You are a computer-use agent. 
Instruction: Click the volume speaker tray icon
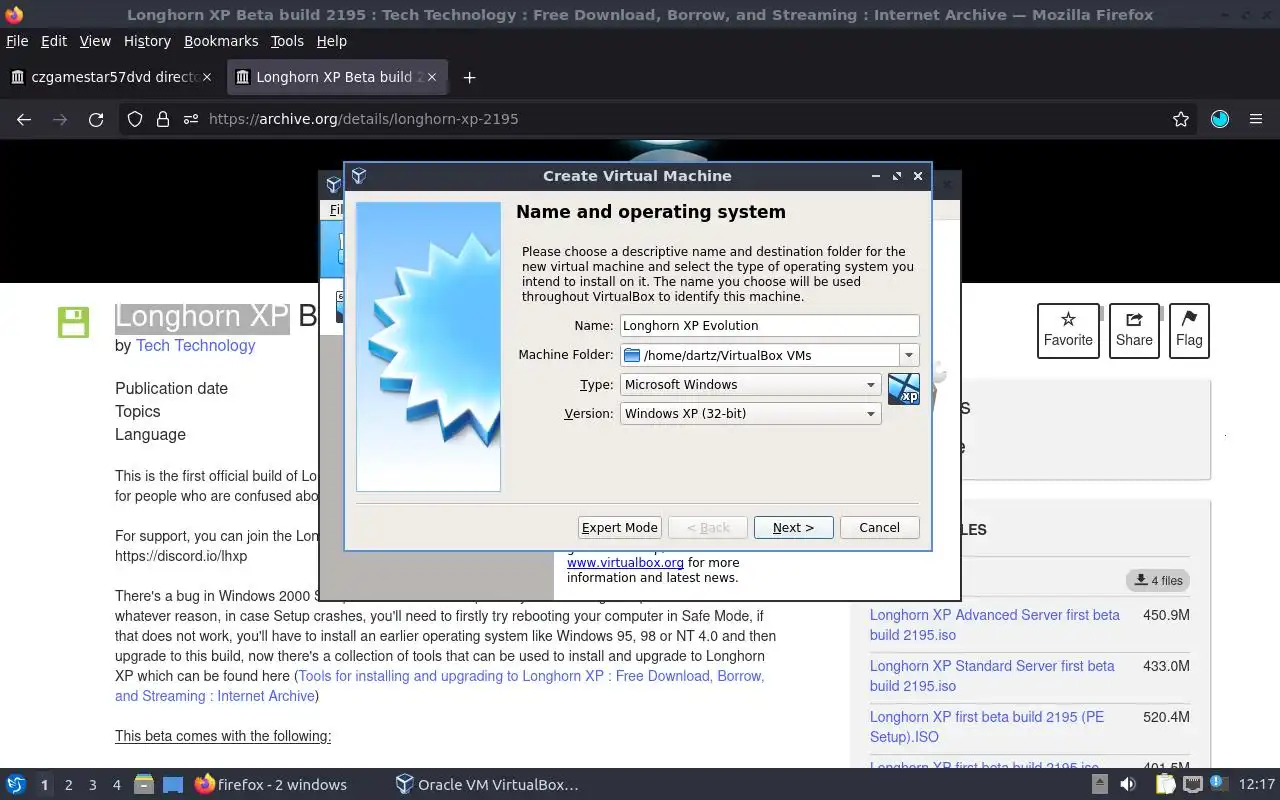click(1128, 785)
